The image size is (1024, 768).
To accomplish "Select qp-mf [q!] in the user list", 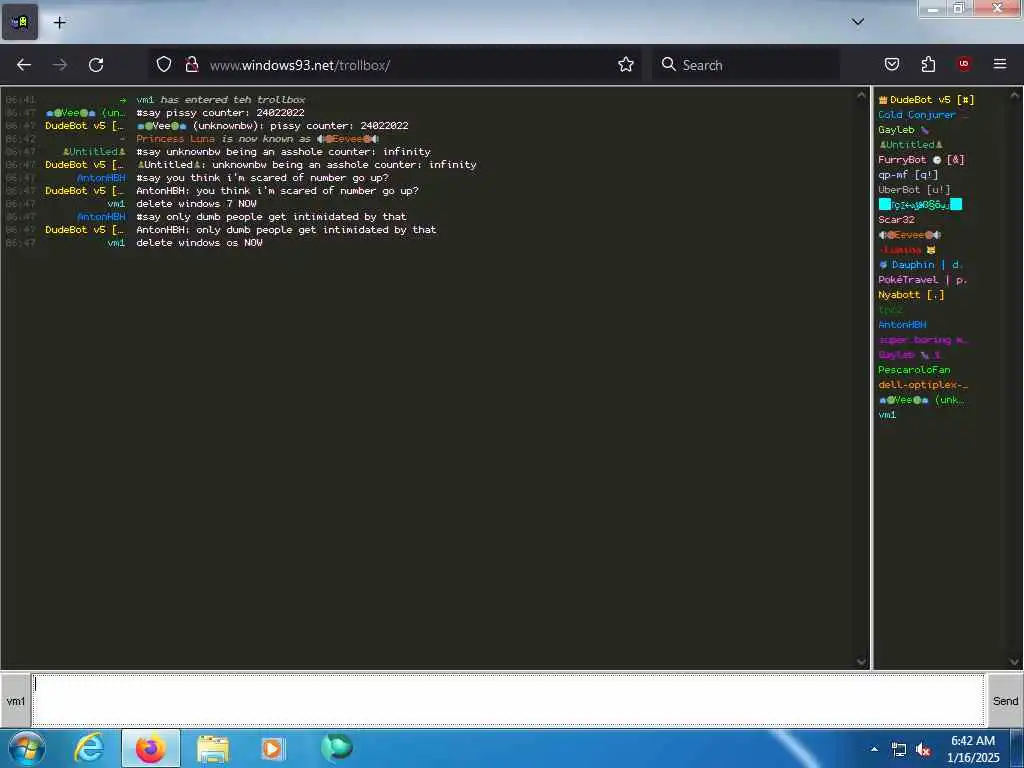I will coord(908,174).
